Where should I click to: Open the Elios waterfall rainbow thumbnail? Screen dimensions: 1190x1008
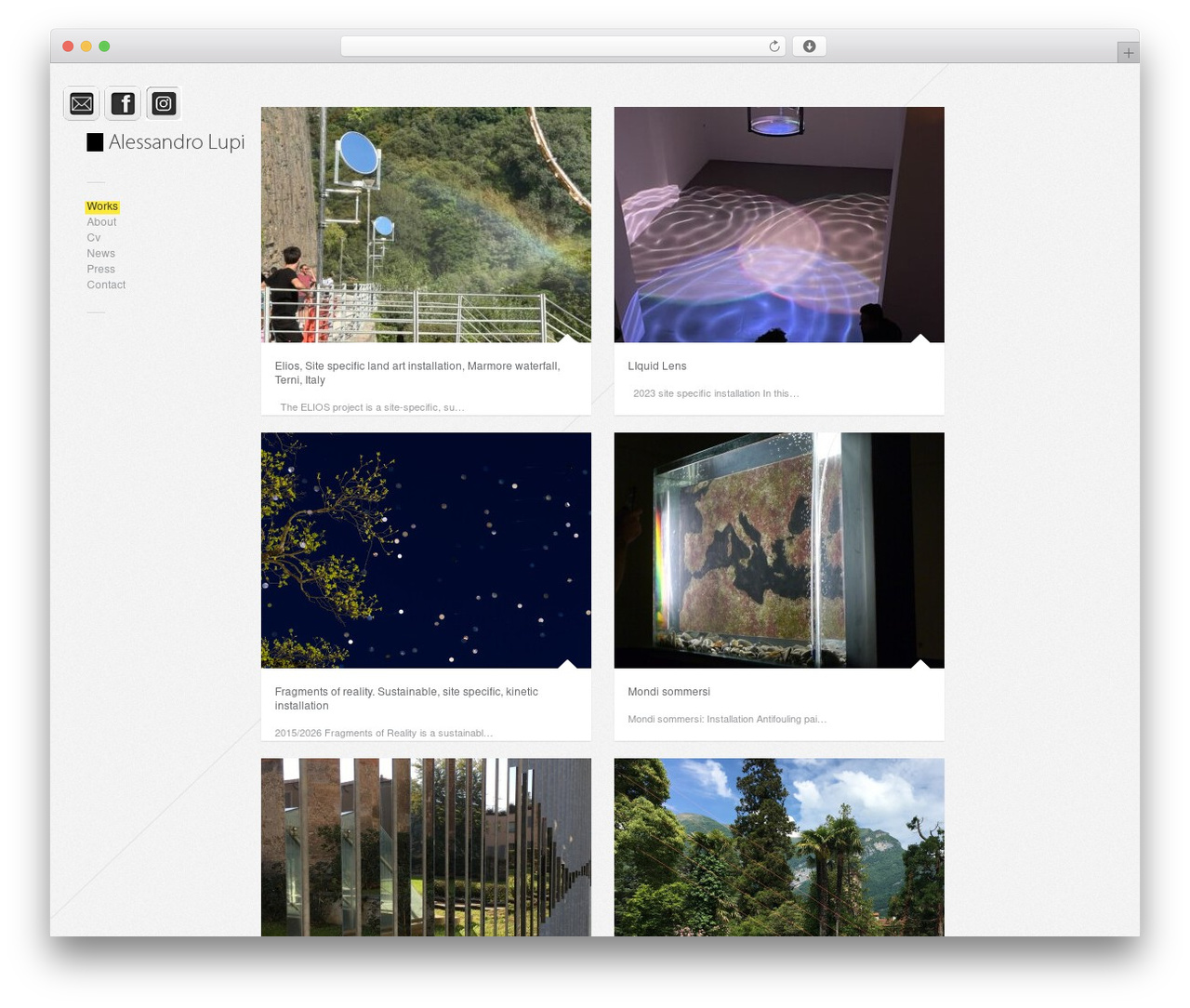426,224
